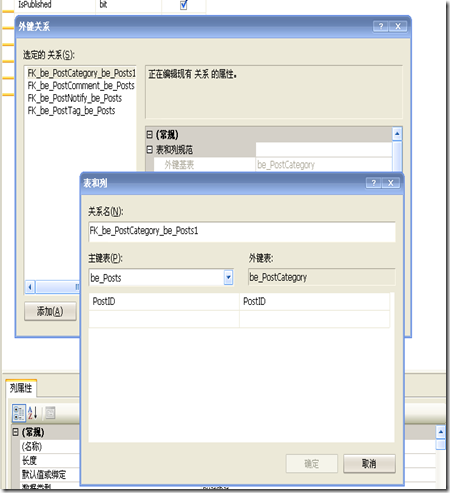Viewport: 450px width, 493px height.
Task: Open the property pages icon
Action: coord(50,413)
